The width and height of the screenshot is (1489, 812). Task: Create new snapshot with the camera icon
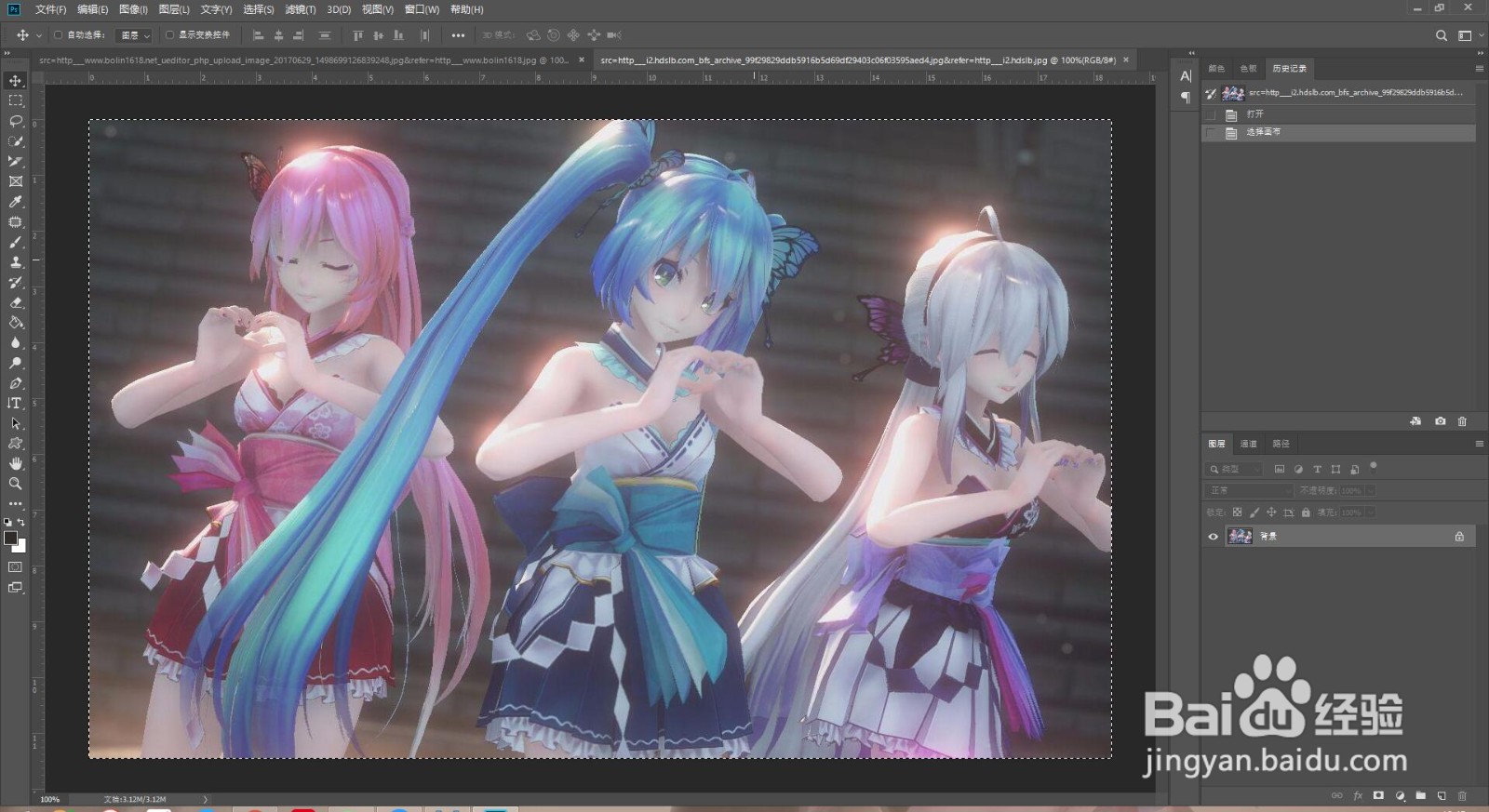(x=1441, y=421)
